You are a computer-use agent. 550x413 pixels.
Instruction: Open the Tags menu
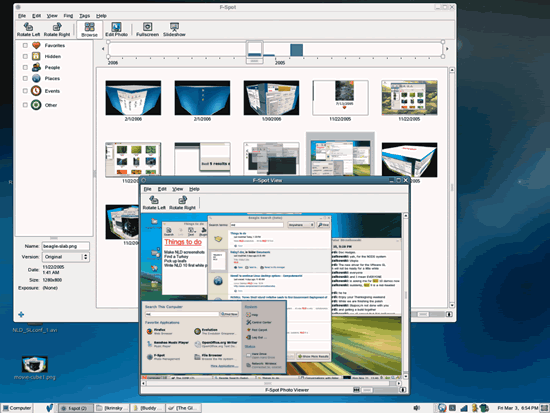coord(85,16)
